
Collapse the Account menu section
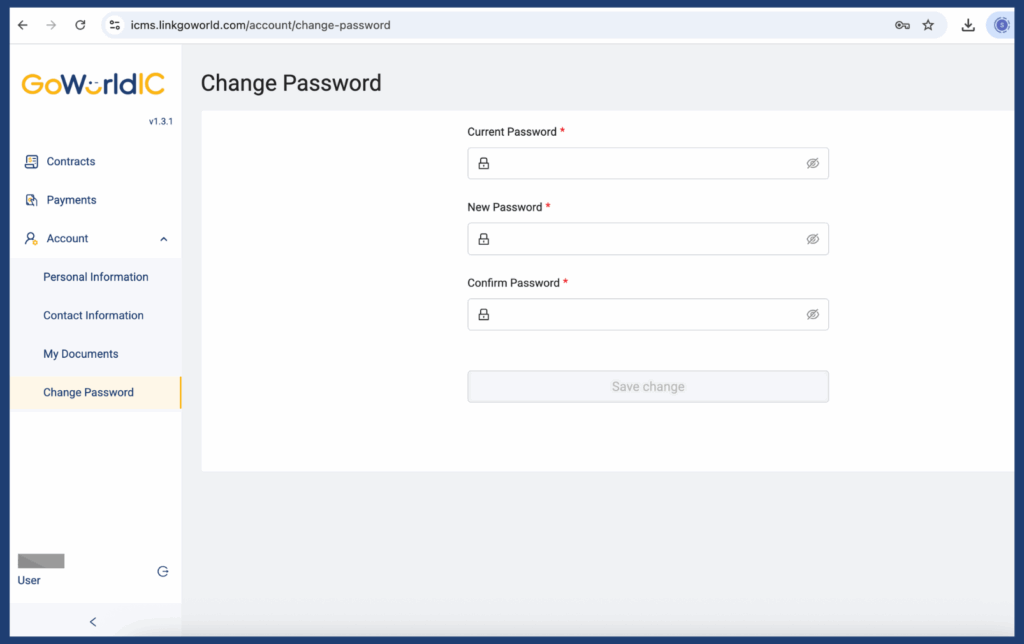pos(164,239)
